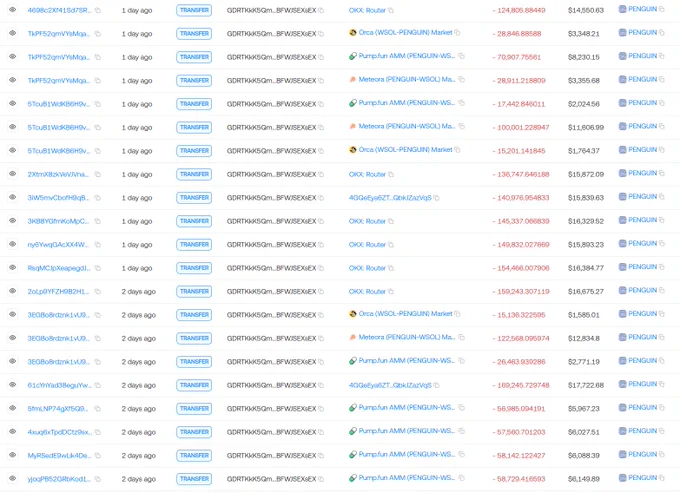The height and width of the screenshot is (493, 680).
Task: Toggle eye icon on 2XtmX8zkVeVJVna row
Action: [13, 173]
